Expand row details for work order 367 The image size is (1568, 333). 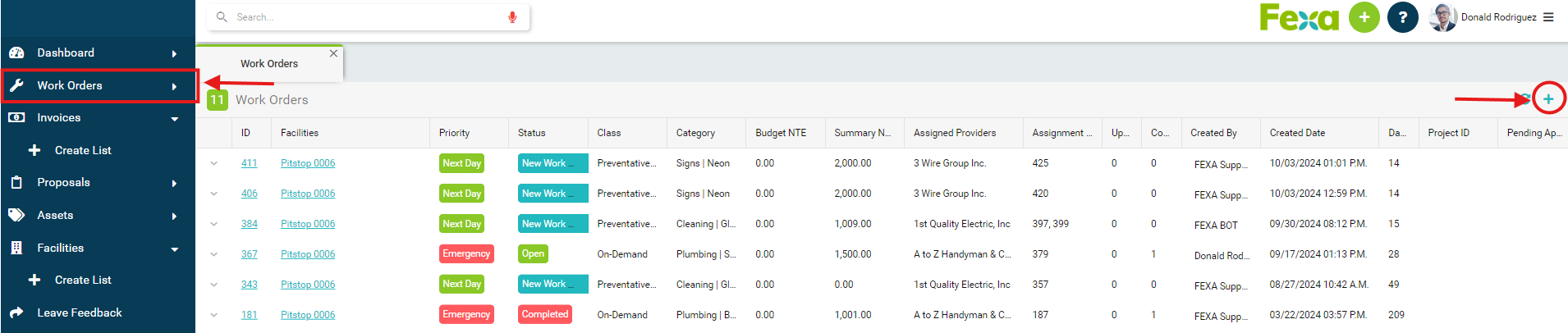click(214, 254)
